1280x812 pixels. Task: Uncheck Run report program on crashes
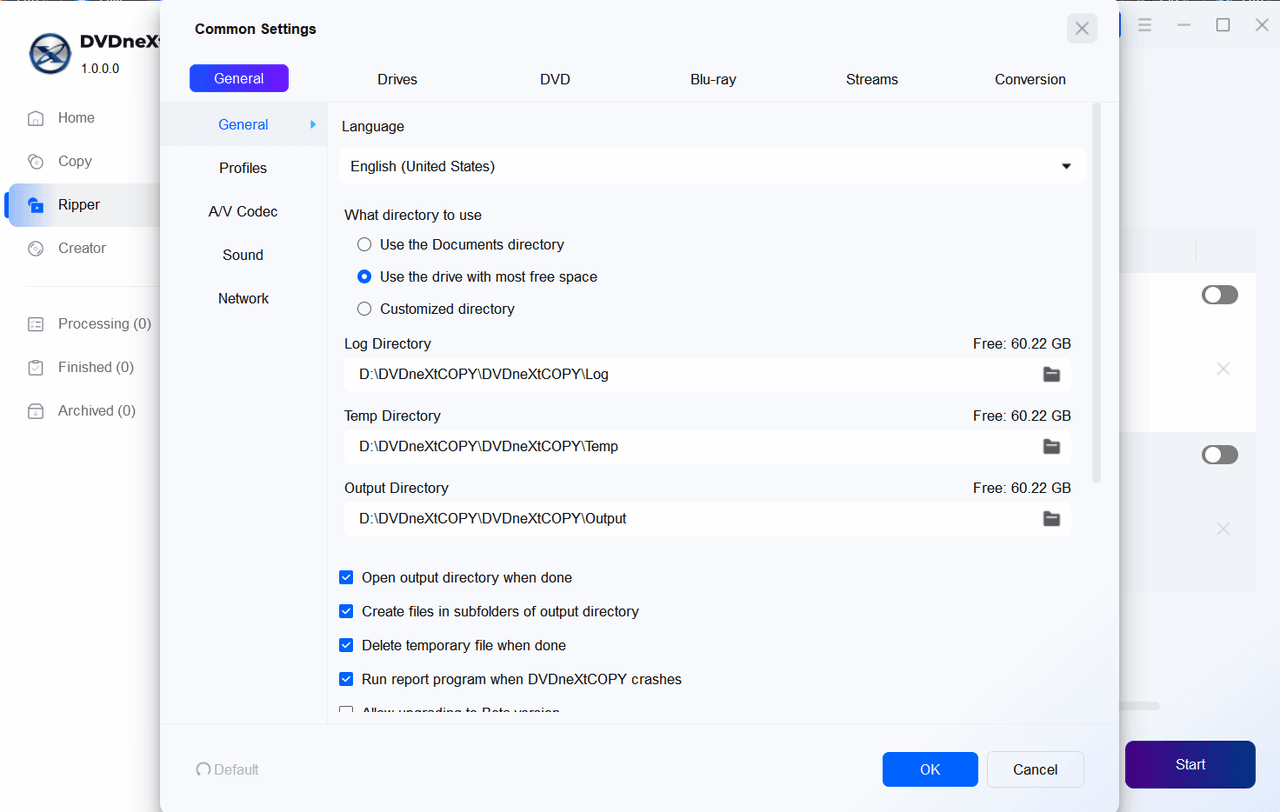pyautogui.click(x=346, y=679)
